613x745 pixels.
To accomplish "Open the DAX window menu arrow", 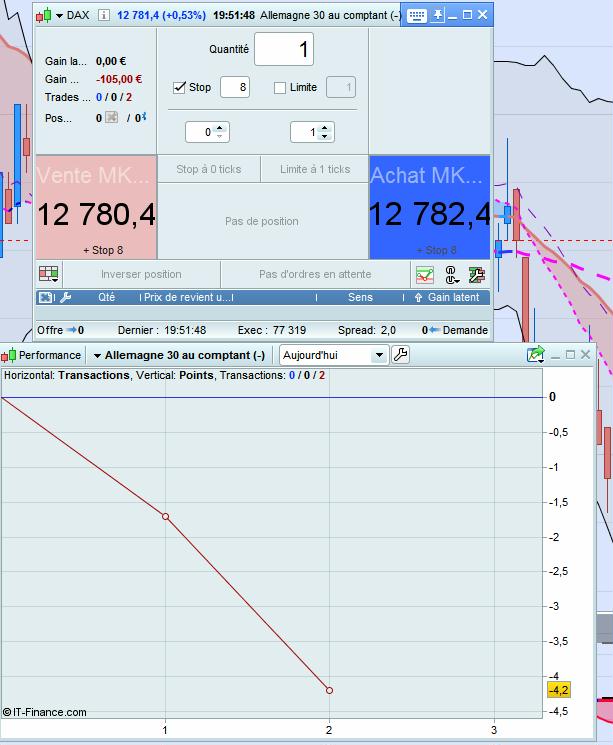I will pos(60,15).
